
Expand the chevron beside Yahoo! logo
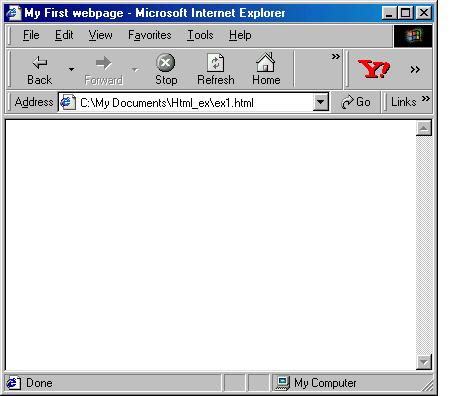tap(415, 69)
